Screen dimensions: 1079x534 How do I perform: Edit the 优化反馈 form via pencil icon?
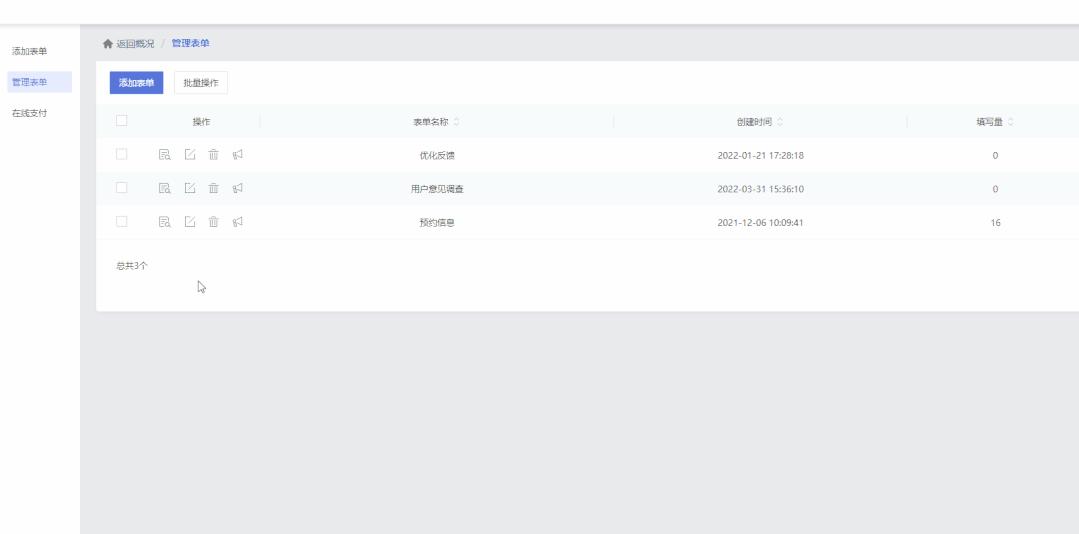190,155
